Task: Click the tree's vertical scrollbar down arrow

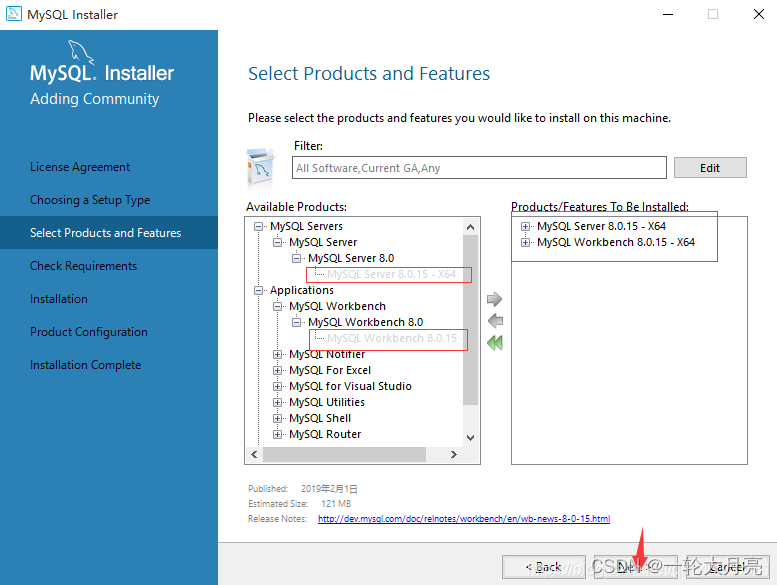Action: [470, 437]
